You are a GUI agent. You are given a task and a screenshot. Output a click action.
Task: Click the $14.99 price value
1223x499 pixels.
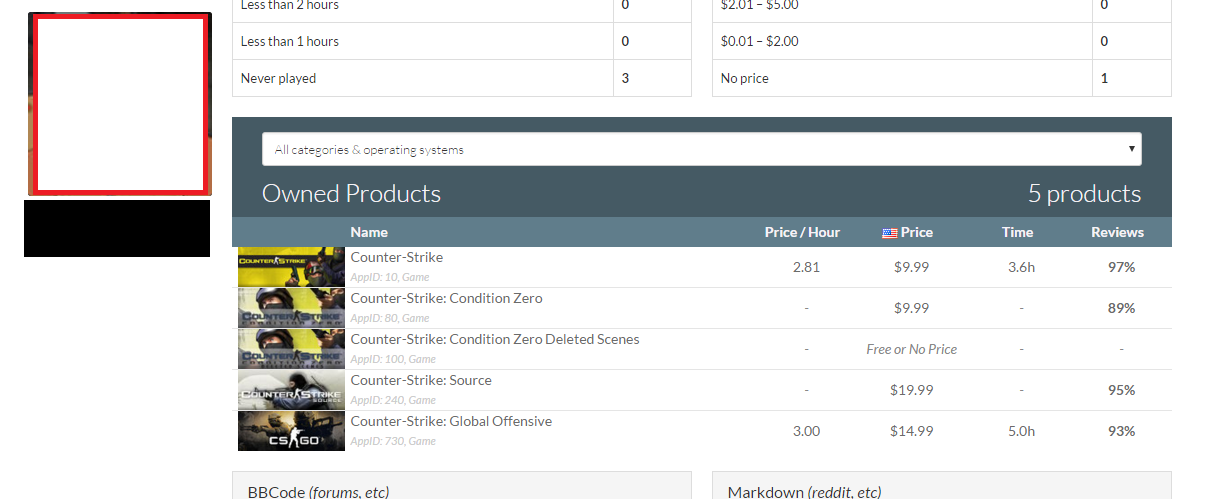(x=911, y=431)
